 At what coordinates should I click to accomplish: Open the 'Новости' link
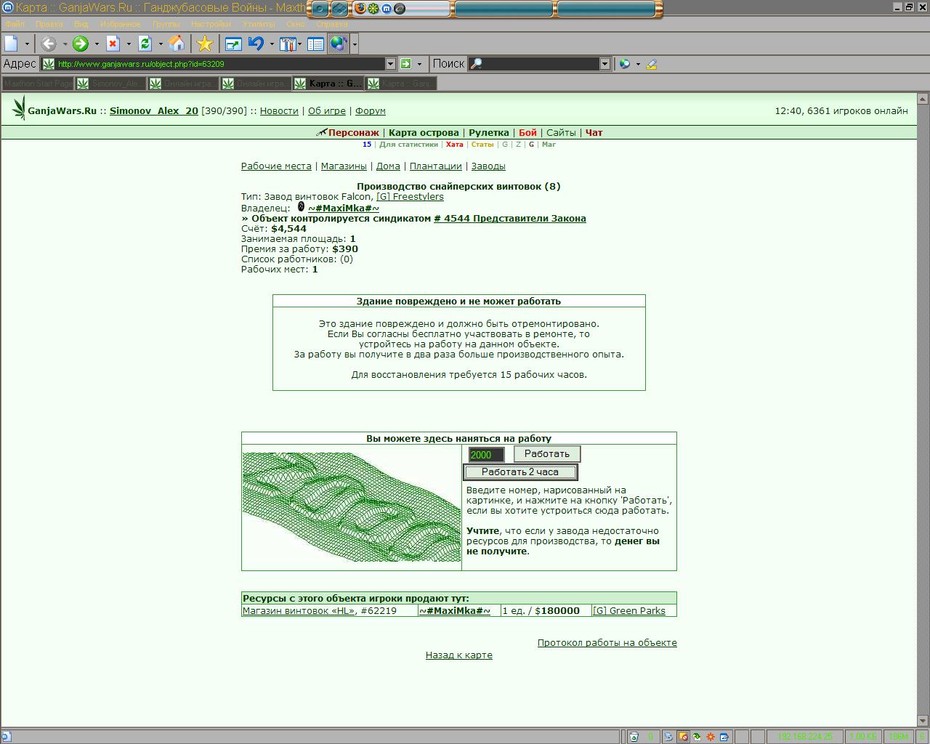[x=279, y=111]
